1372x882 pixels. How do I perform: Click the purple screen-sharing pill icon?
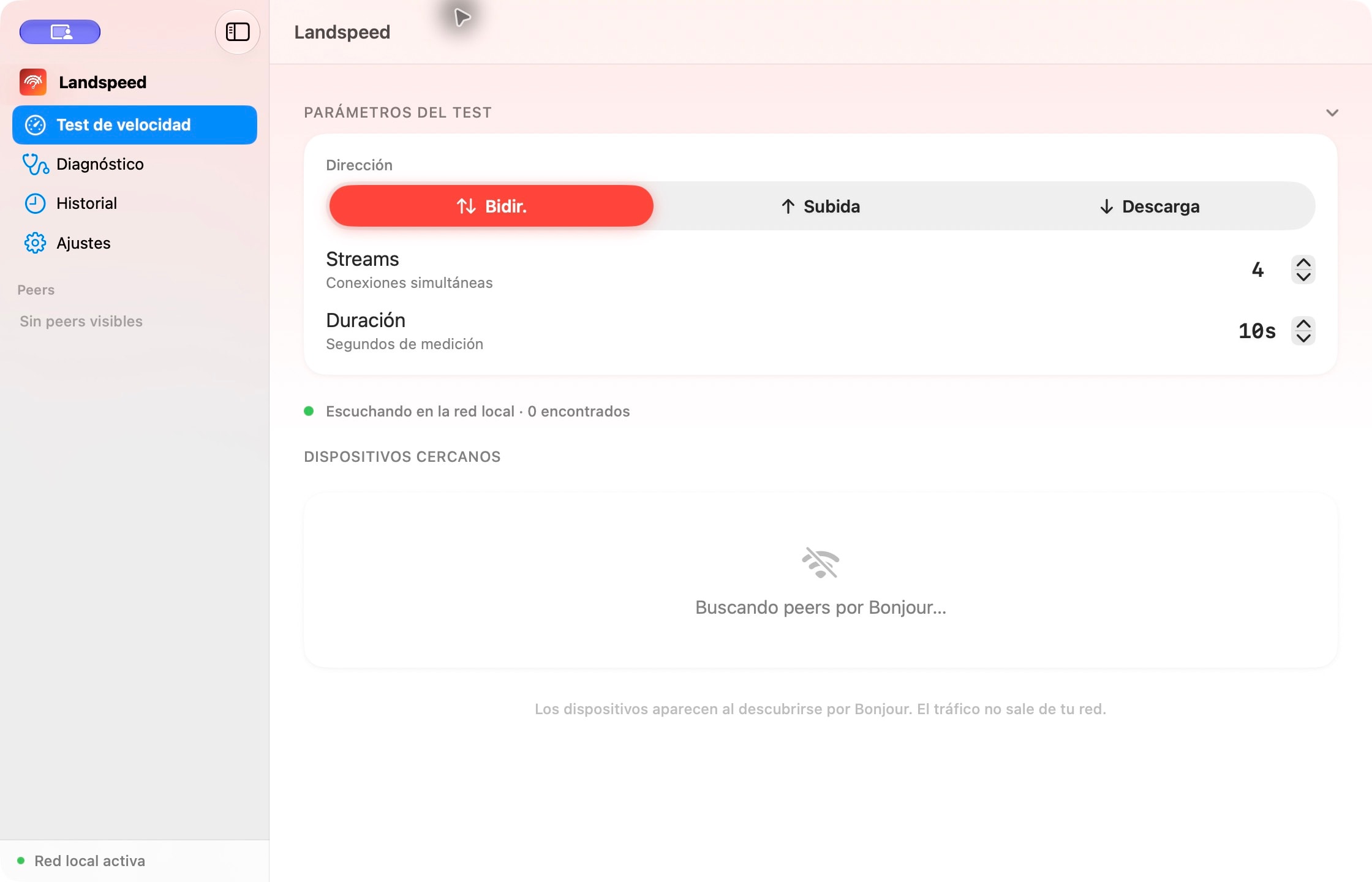[x=60, y=32]
